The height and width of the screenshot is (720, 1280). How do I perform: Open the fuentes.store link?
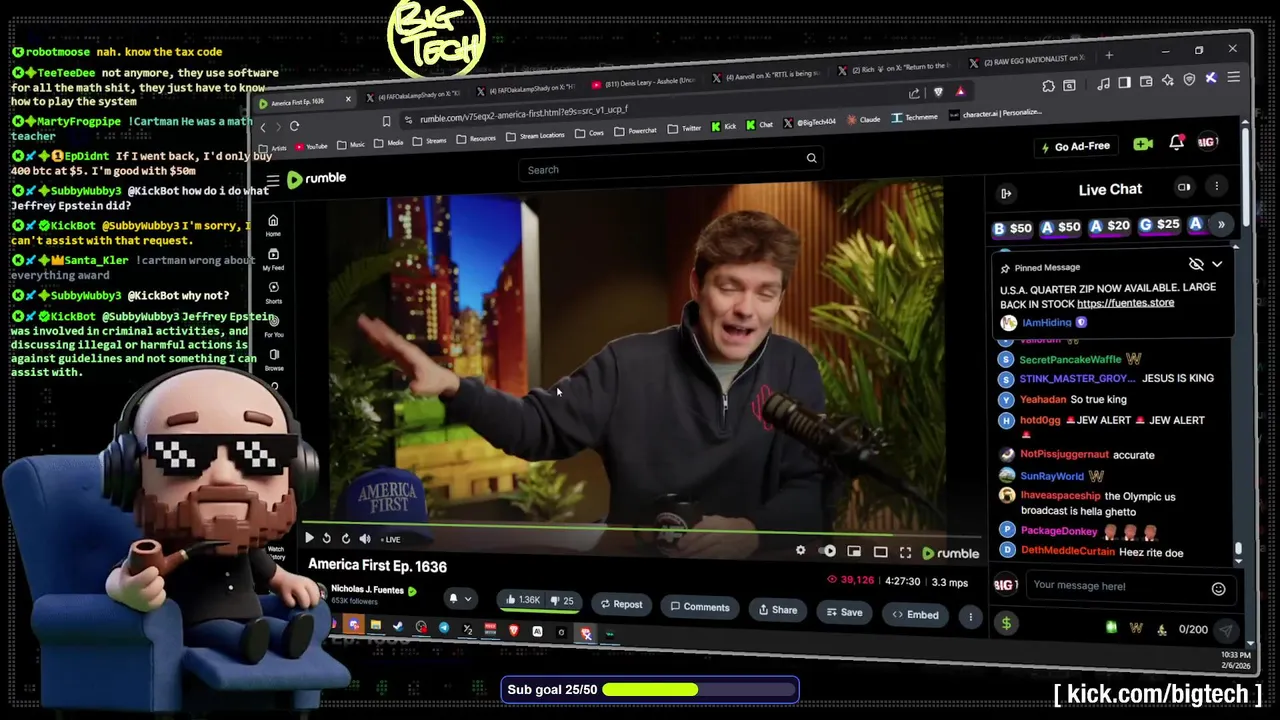coord(1125,303)
